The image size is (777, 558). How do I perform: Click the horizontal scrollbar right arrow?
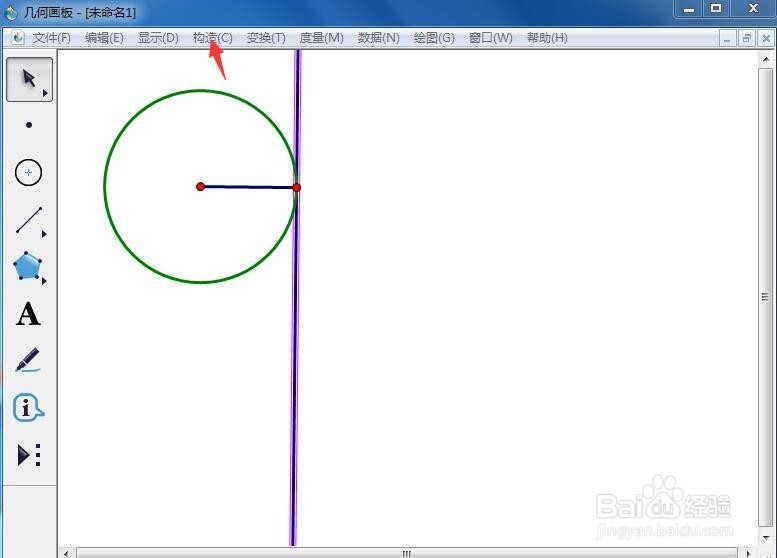(x=748, y=554)
